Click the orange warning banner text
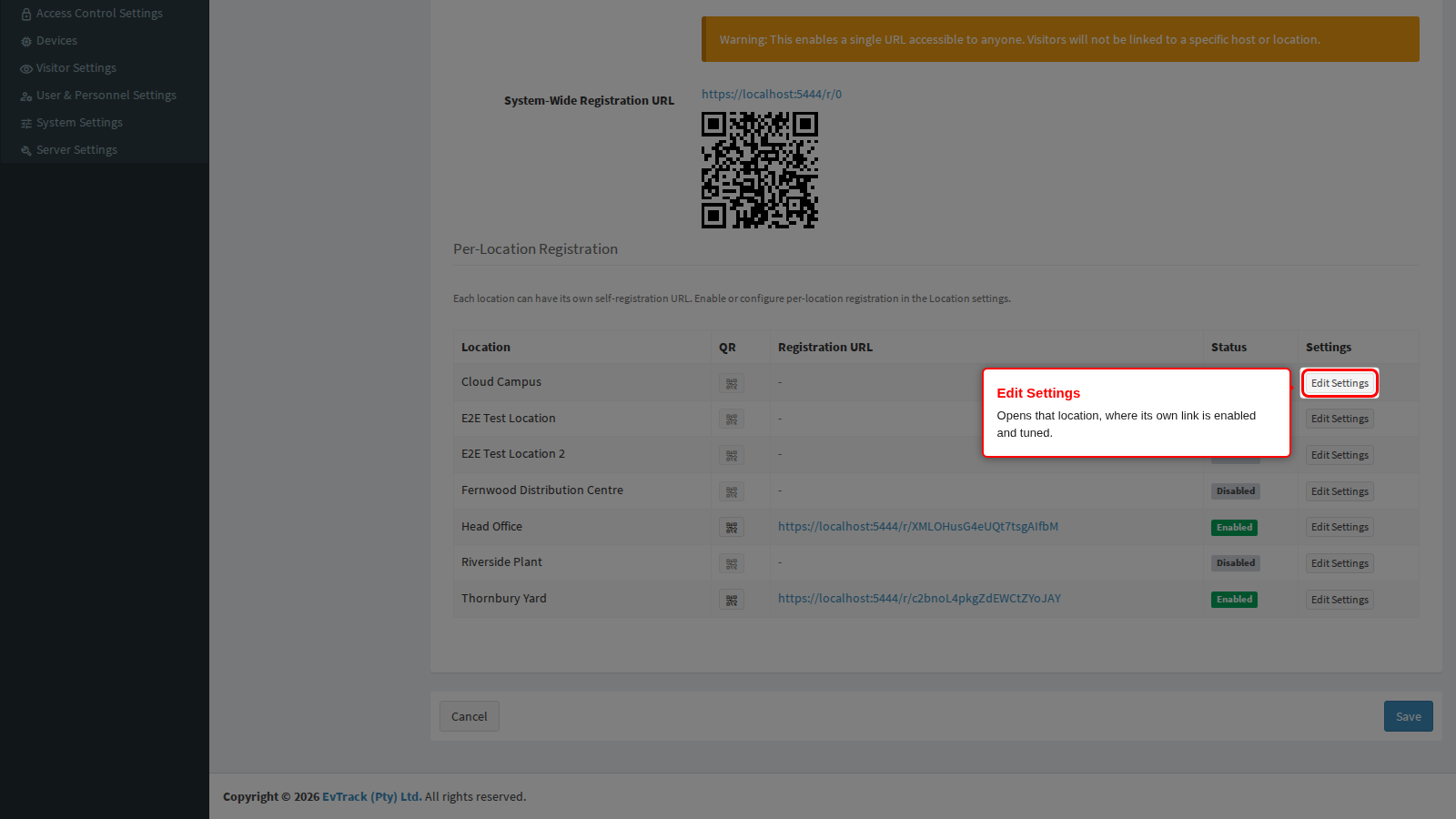This screenshot has width=1456, height=819. click(1020, 39)
